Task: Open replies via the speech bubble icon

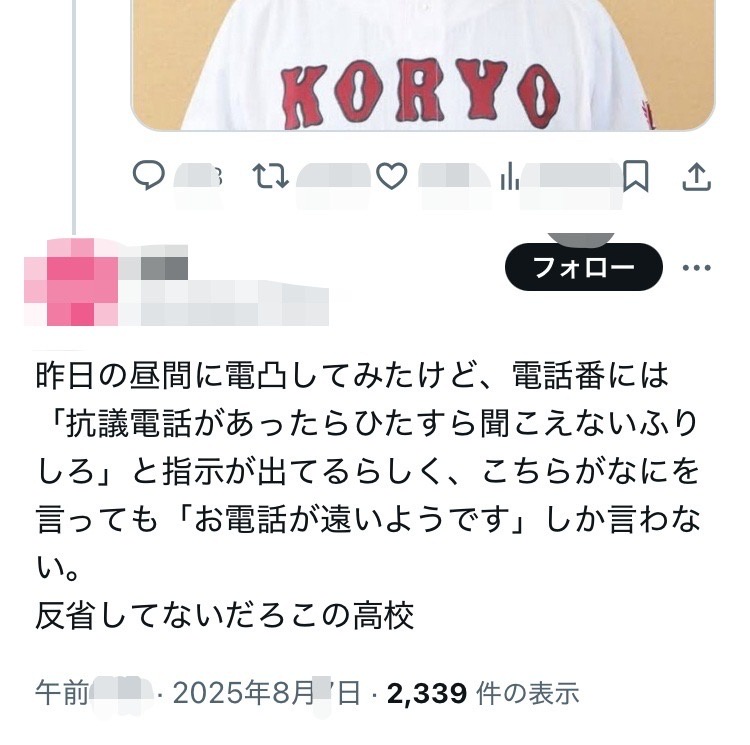Action: (x=148, y=175)
